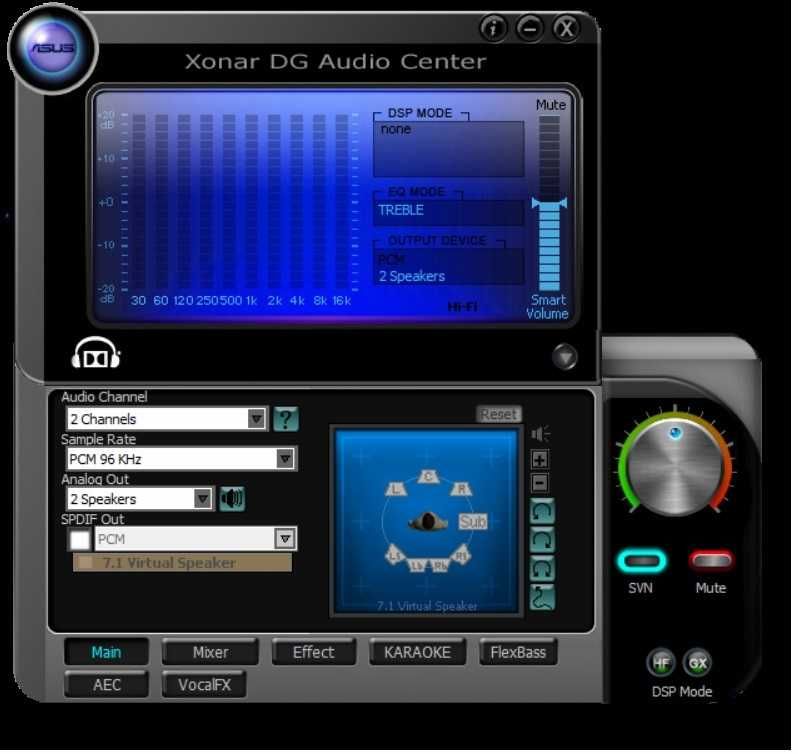
Task: Click the 1k equalizer band
Action: click(253, 204)
